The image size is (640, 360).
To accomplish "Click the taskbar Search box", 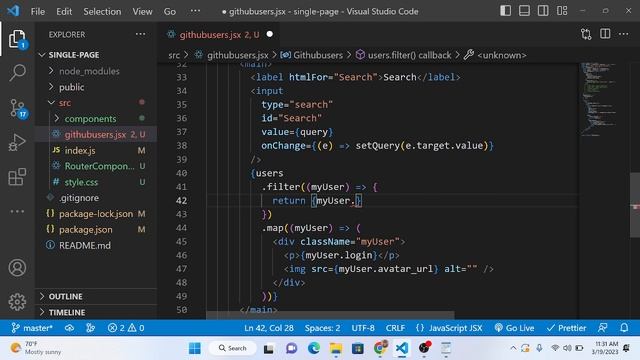I will 232,348.
